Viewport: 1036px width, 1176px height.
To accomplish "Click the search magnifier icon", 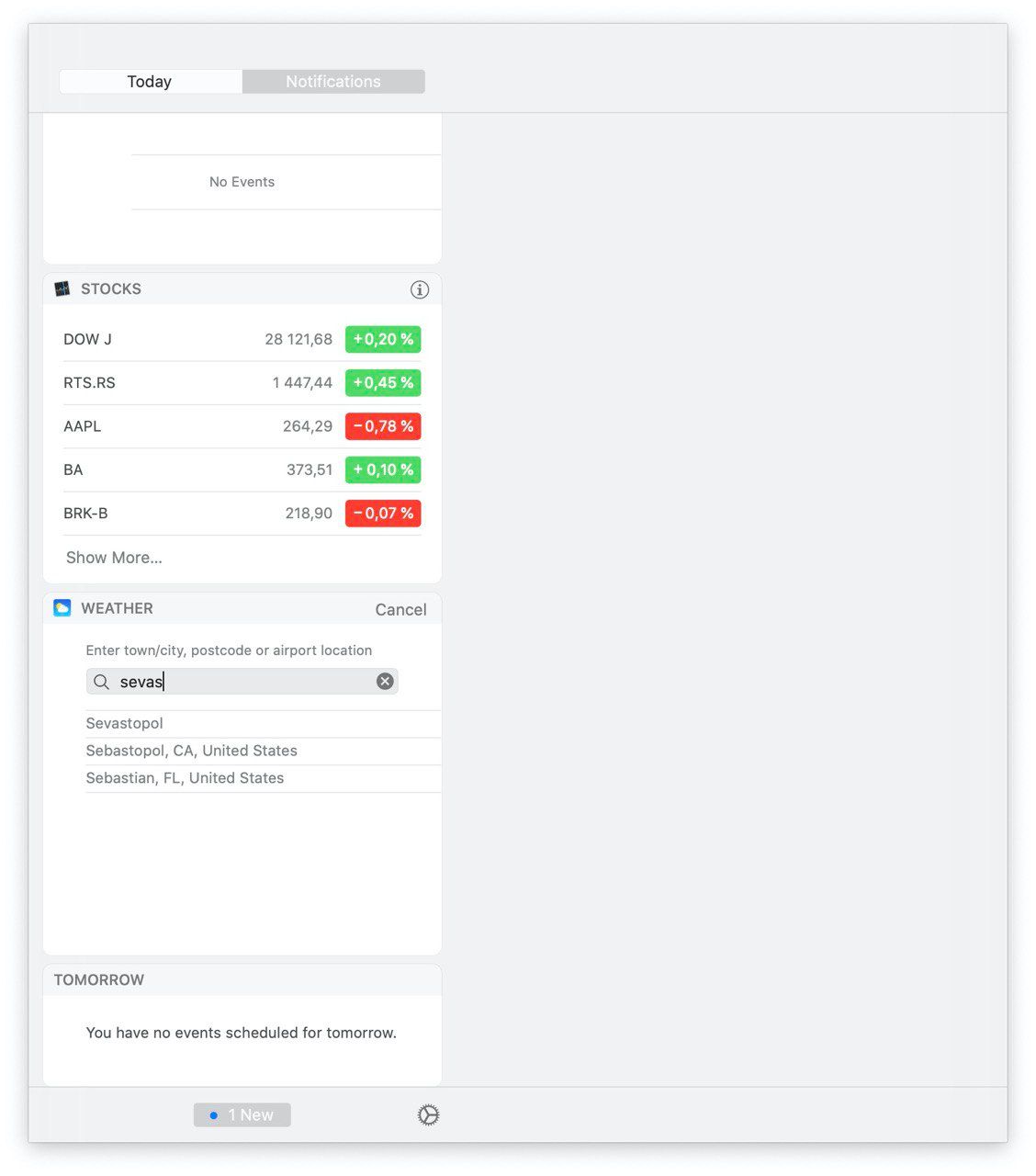I will tap(102, 682).
